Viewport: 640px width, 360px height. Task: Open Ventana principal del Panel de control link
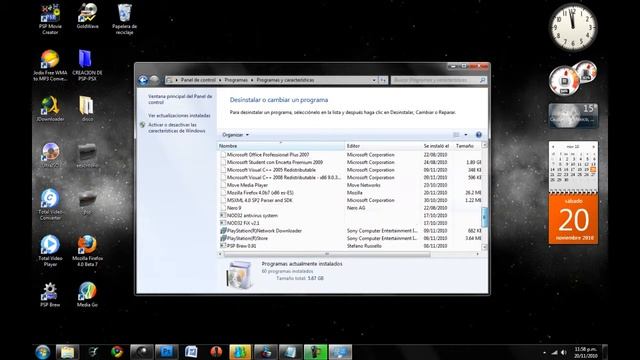tap(180, 99)
